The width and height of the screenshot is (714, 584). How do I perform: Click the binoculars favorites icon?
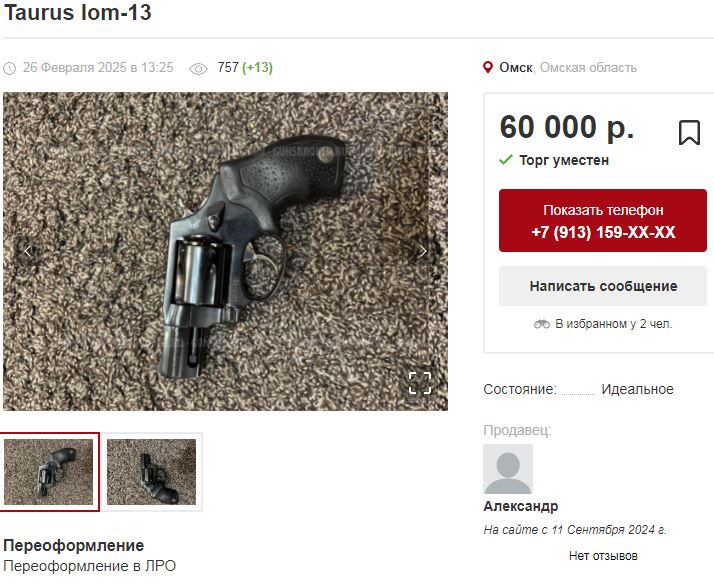click(541, 324)
